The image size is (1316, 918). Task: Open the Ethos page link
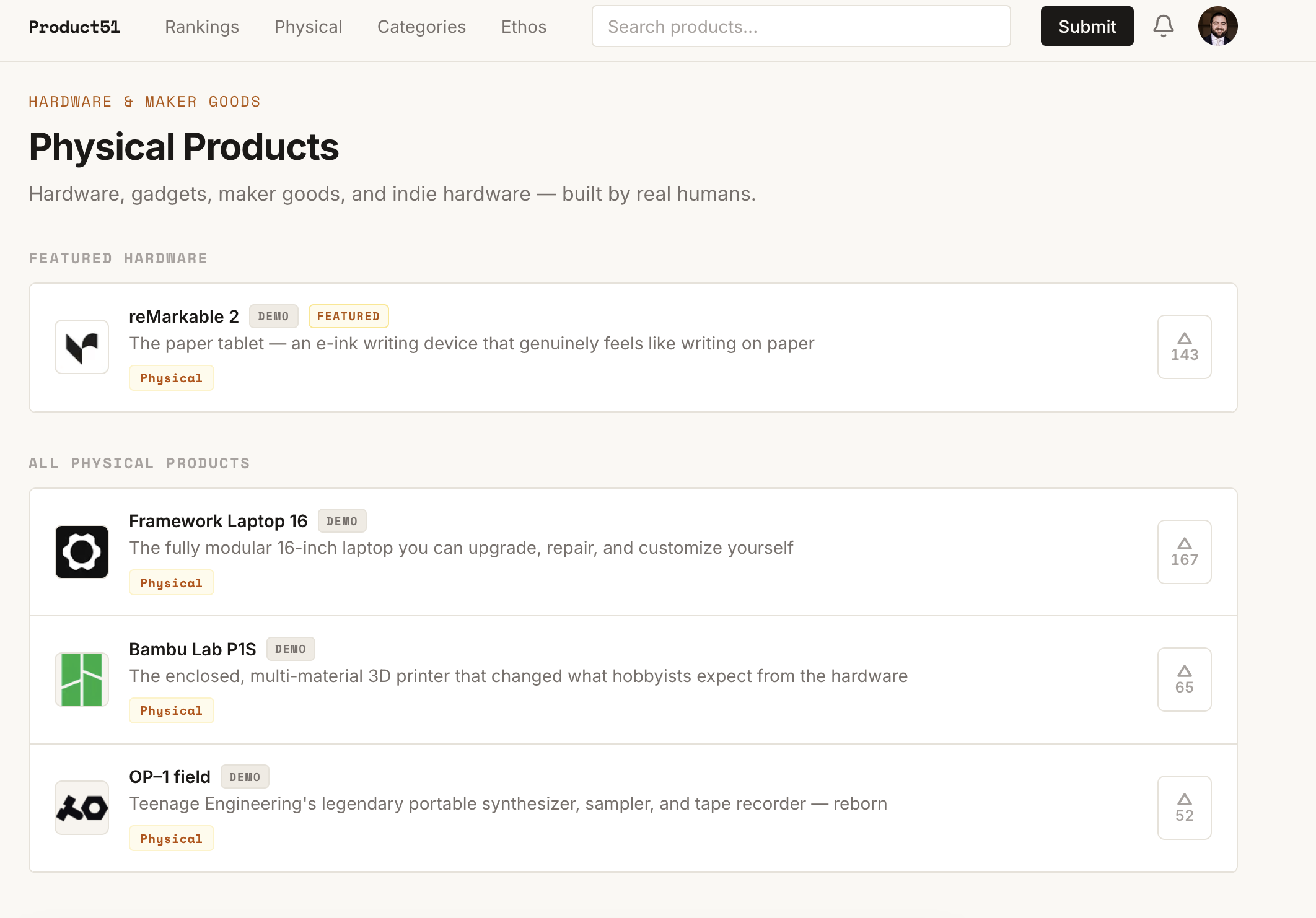524,27
